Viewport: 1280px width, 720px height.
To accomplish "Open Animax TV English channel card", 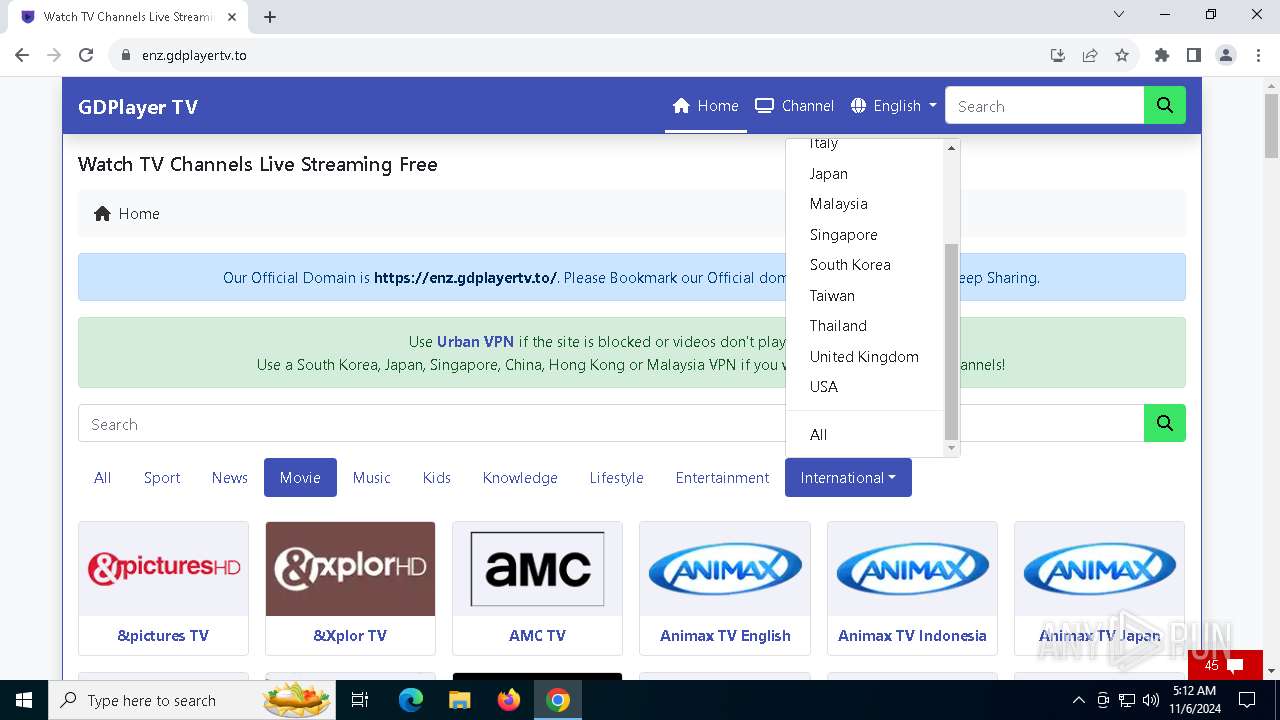I will click(725, 588).
